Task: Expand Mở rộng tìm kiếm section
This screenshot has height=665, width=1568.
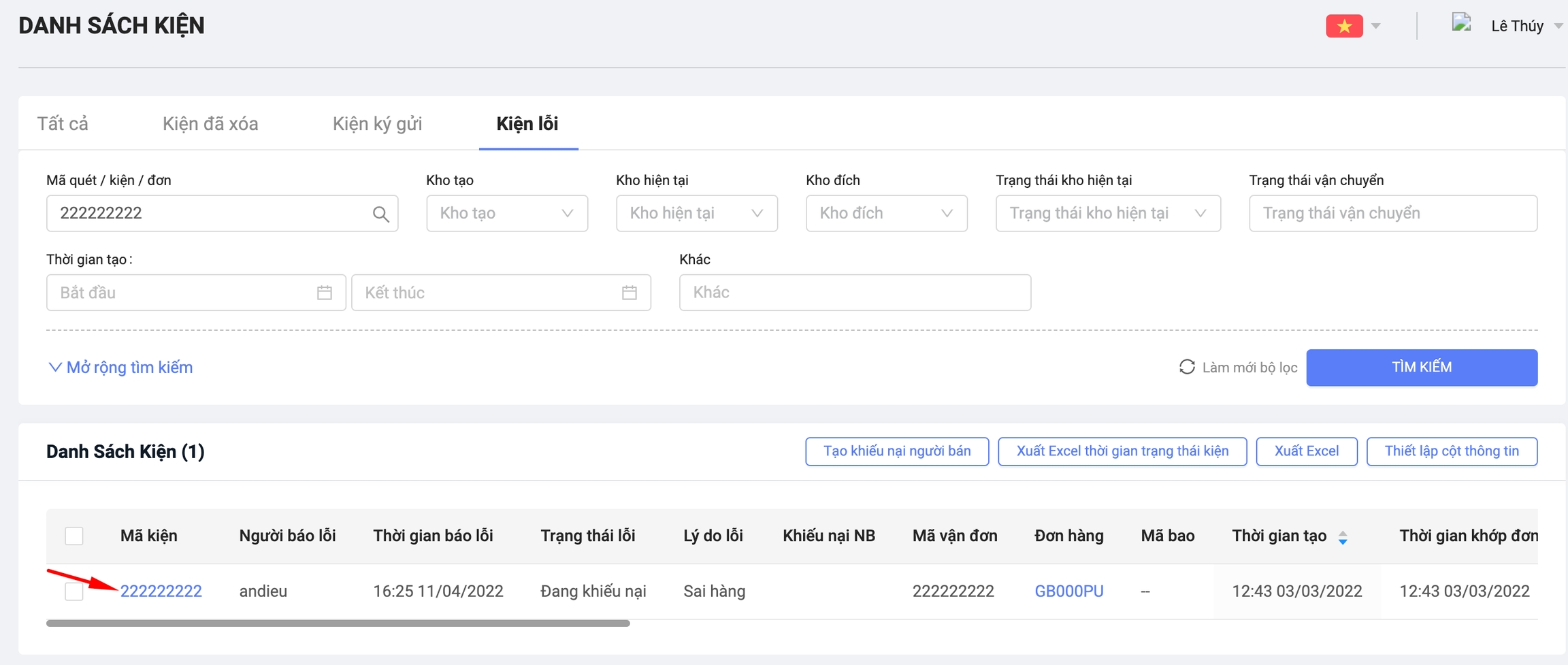Action: click(121, 368)
